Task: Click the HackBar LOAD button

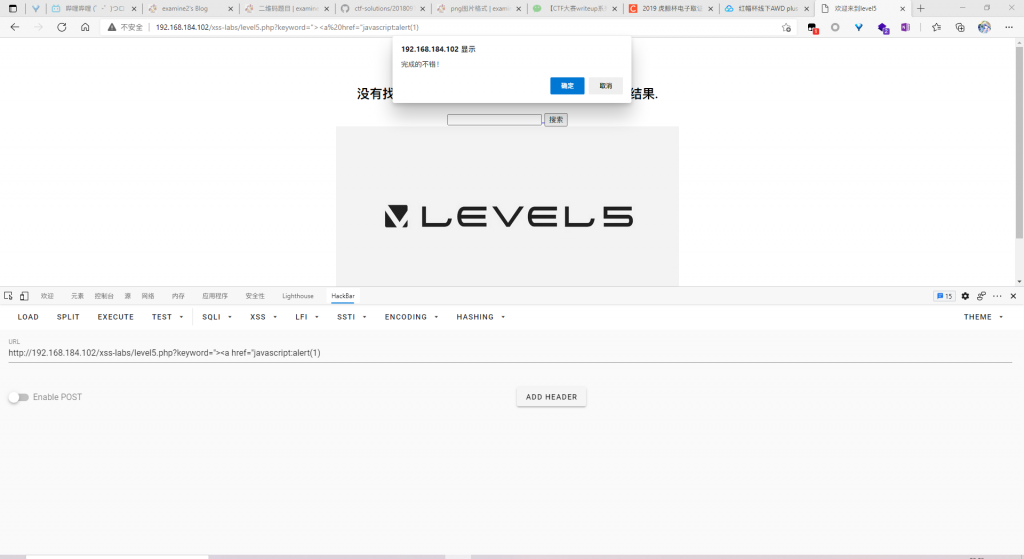Action: pos(28,317)
